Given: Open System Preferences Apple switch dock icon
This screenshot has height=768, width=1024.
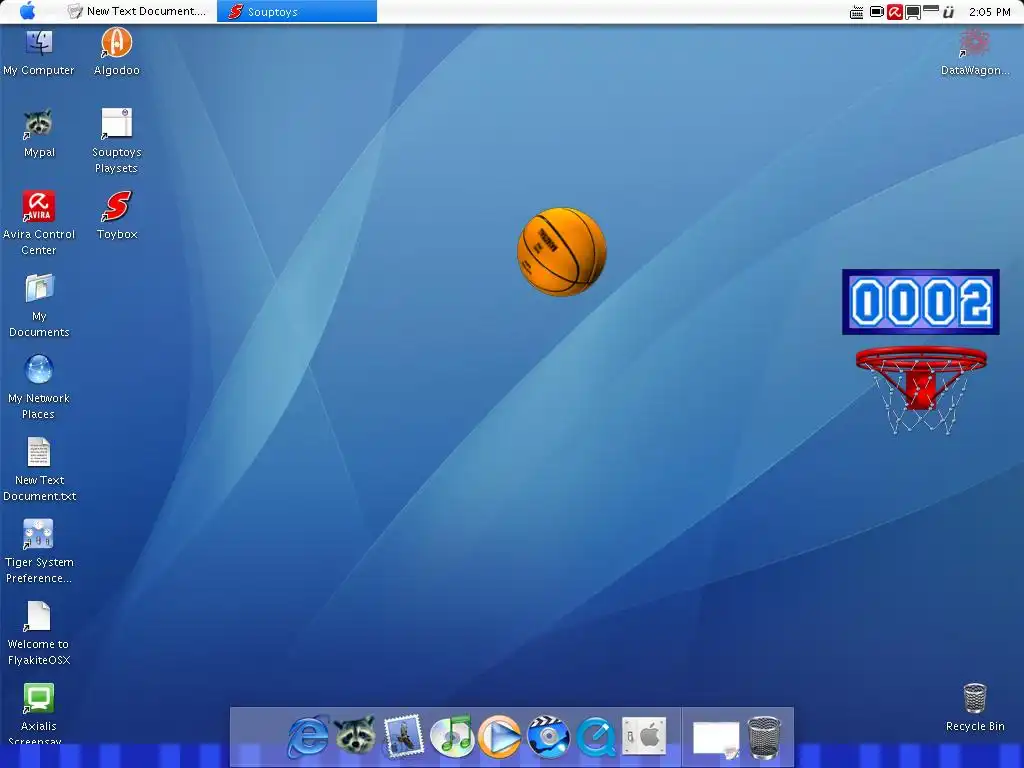Looking at the screenshot, I should pyautogui.click(x=644, y=736).
